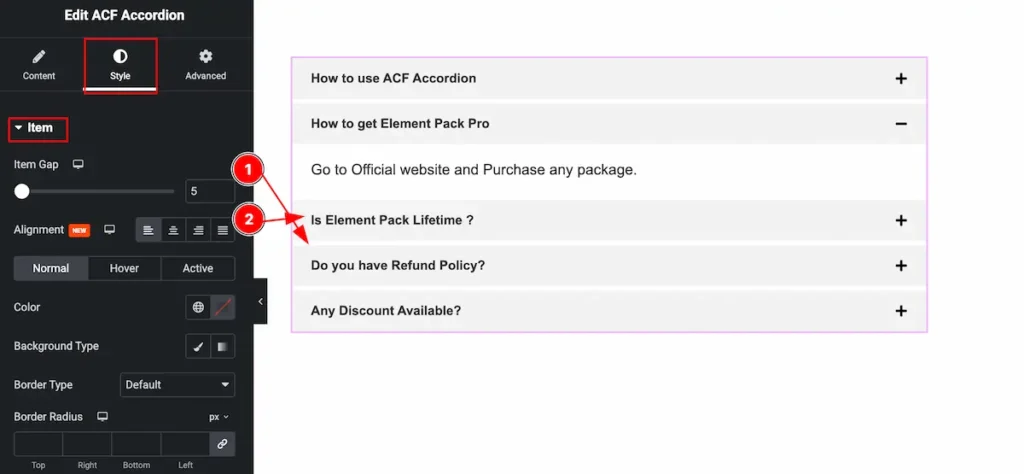This screenshot has height=474, width=1024.
Task: Open the Content tab
Action: click(x=39, y=64)
